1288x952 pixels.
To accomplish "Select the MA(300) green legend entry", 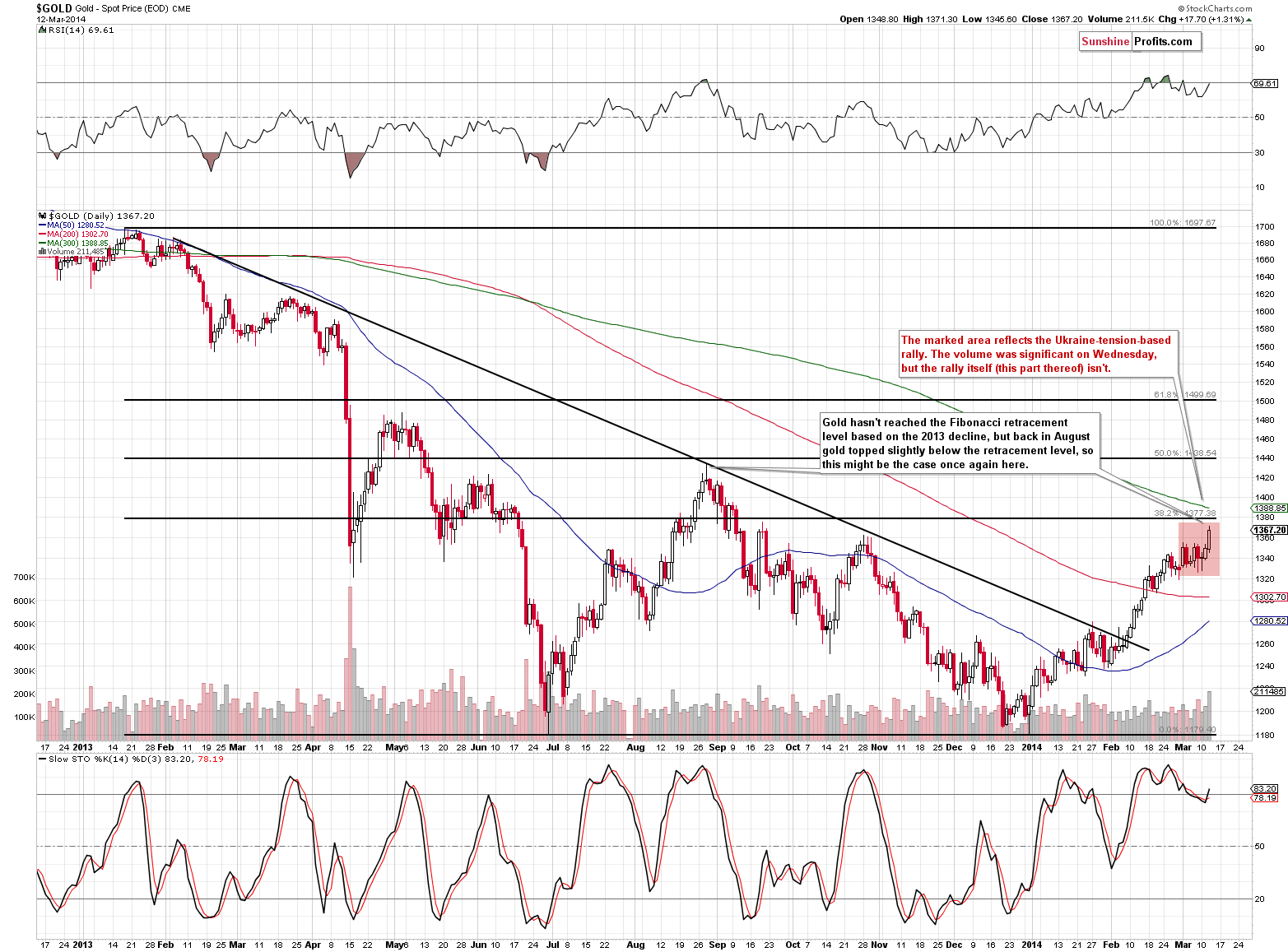I will [x=73, y=244].
